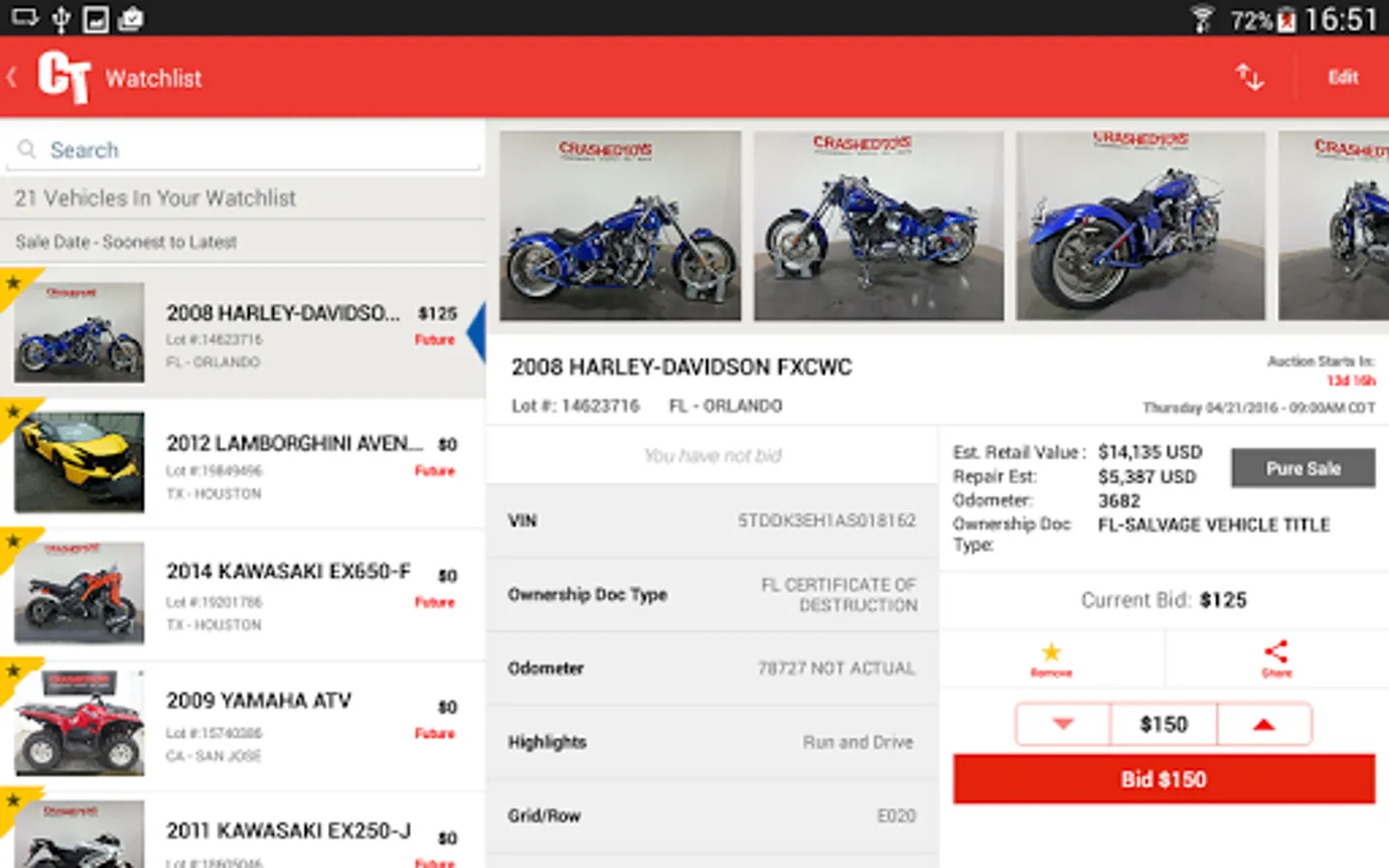Tap the red Bid $150 button
1389x868 pixels.
[1164, 779]
